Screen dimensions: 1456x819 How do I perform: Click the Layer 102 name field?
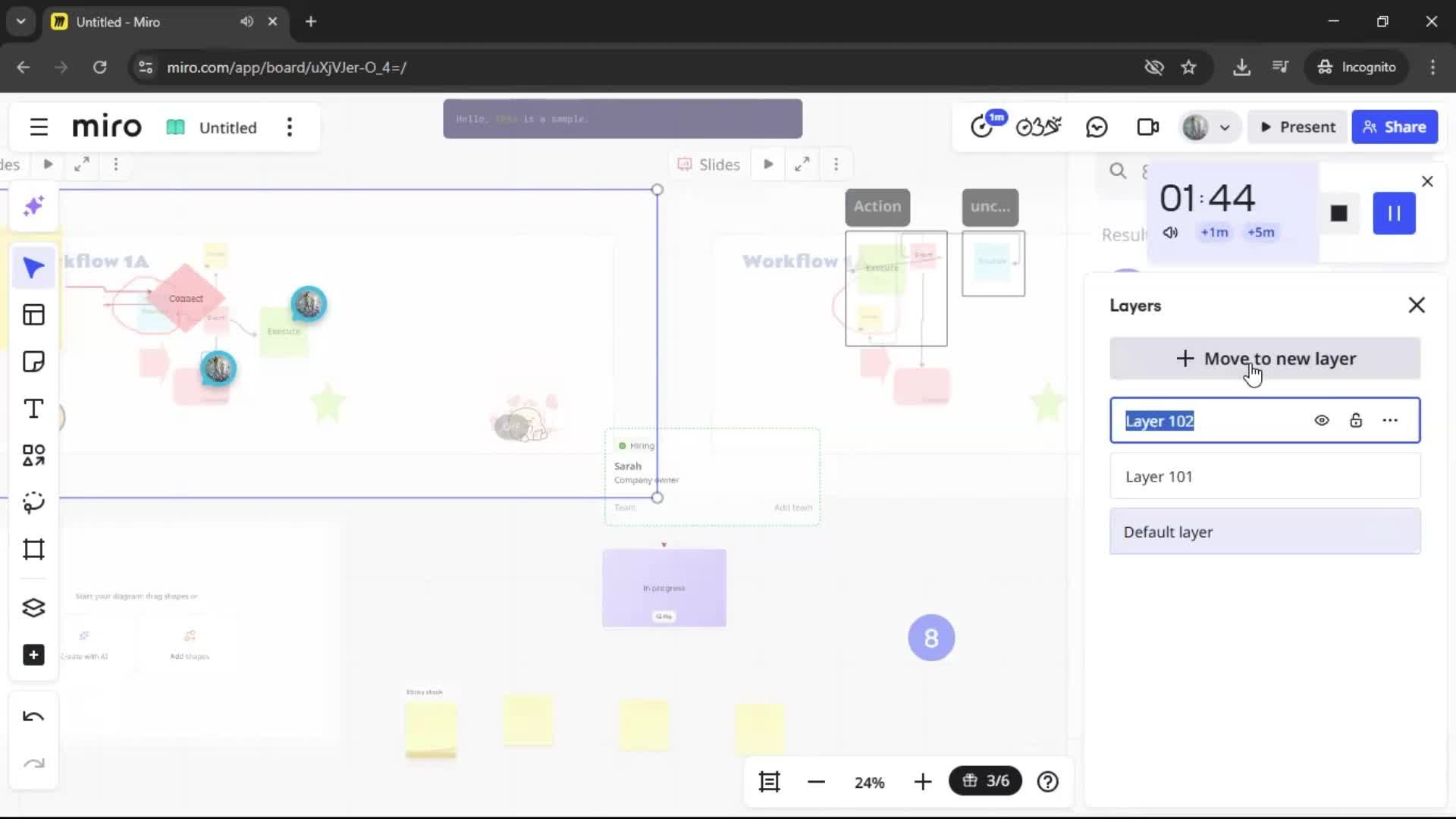pyautogui.click(x=1159, y=421)
